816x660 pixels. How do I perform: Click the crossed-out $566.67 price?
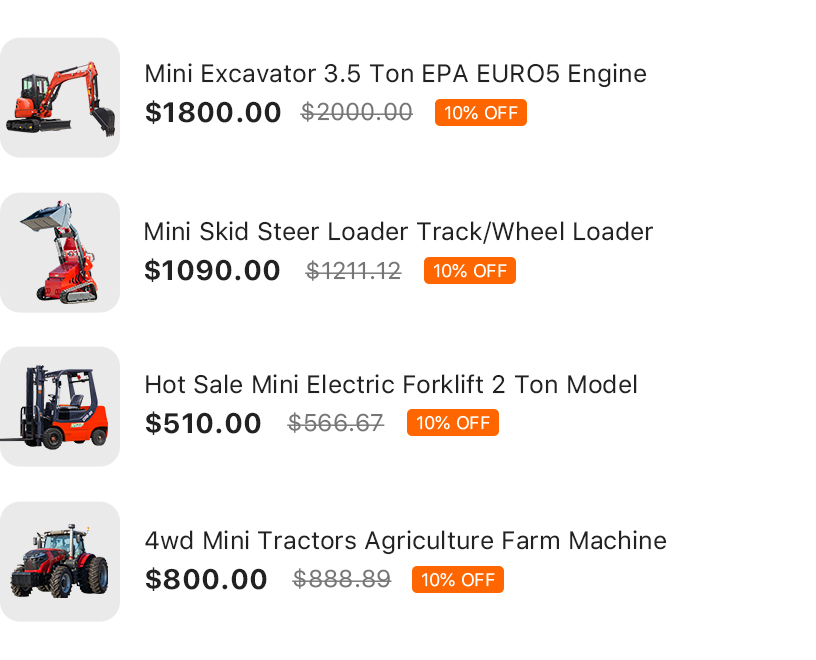click(x=336, y=423)
